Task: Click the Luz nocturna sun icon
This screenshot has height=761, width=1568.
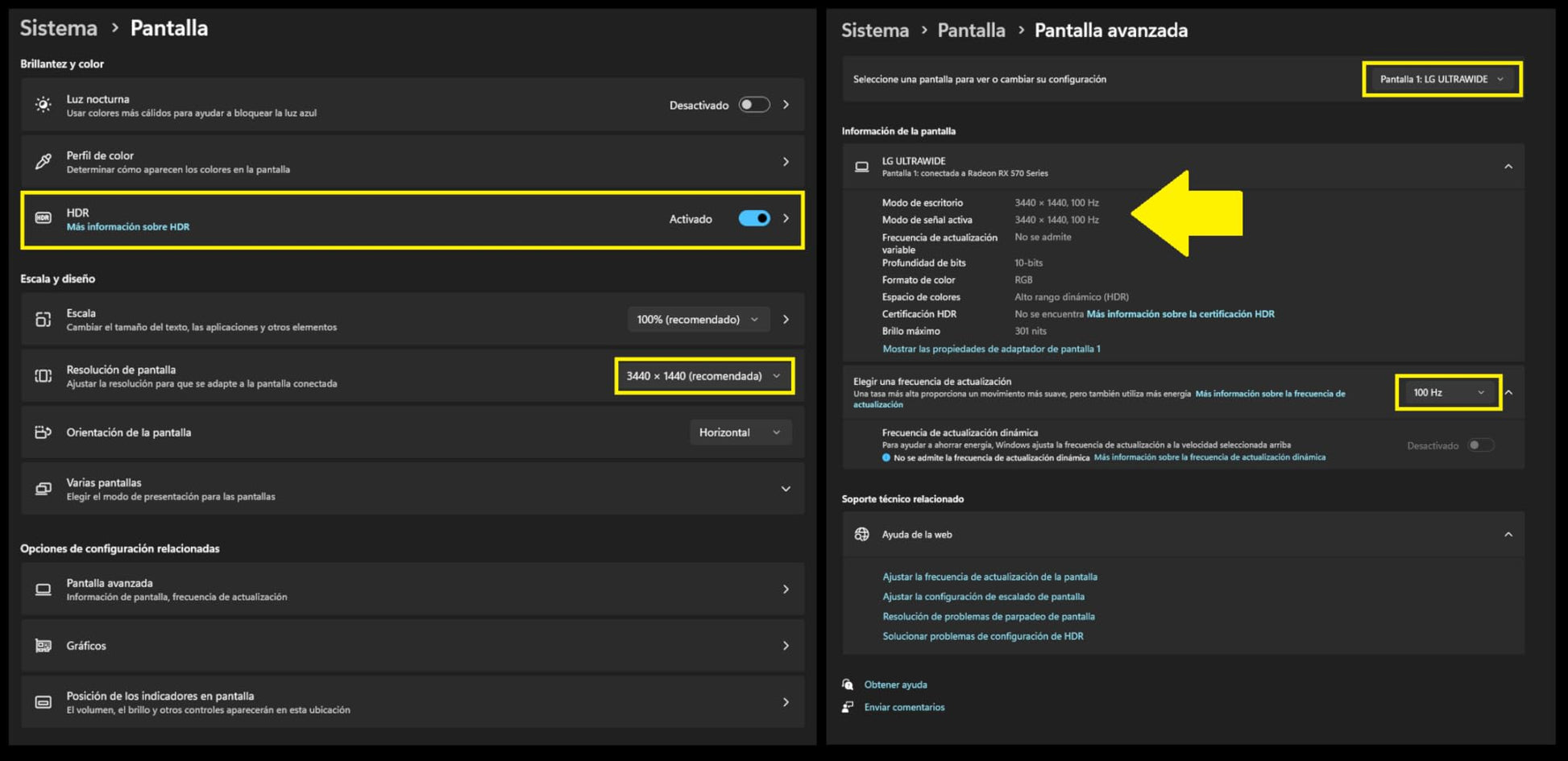Action: 44,105
